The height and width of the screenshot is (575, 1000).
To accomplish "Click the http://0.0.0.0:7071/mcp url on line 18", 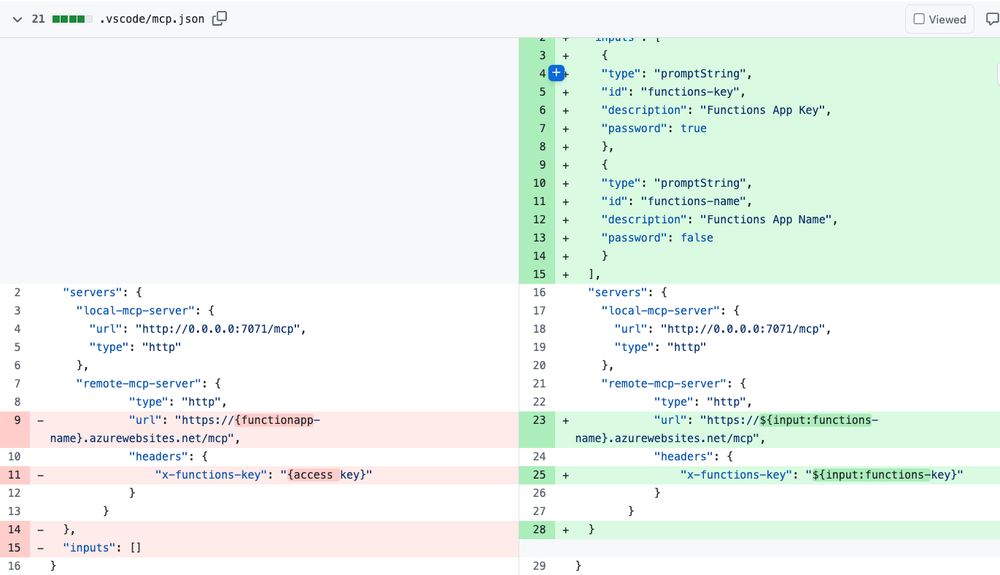I will coord(743,329).
